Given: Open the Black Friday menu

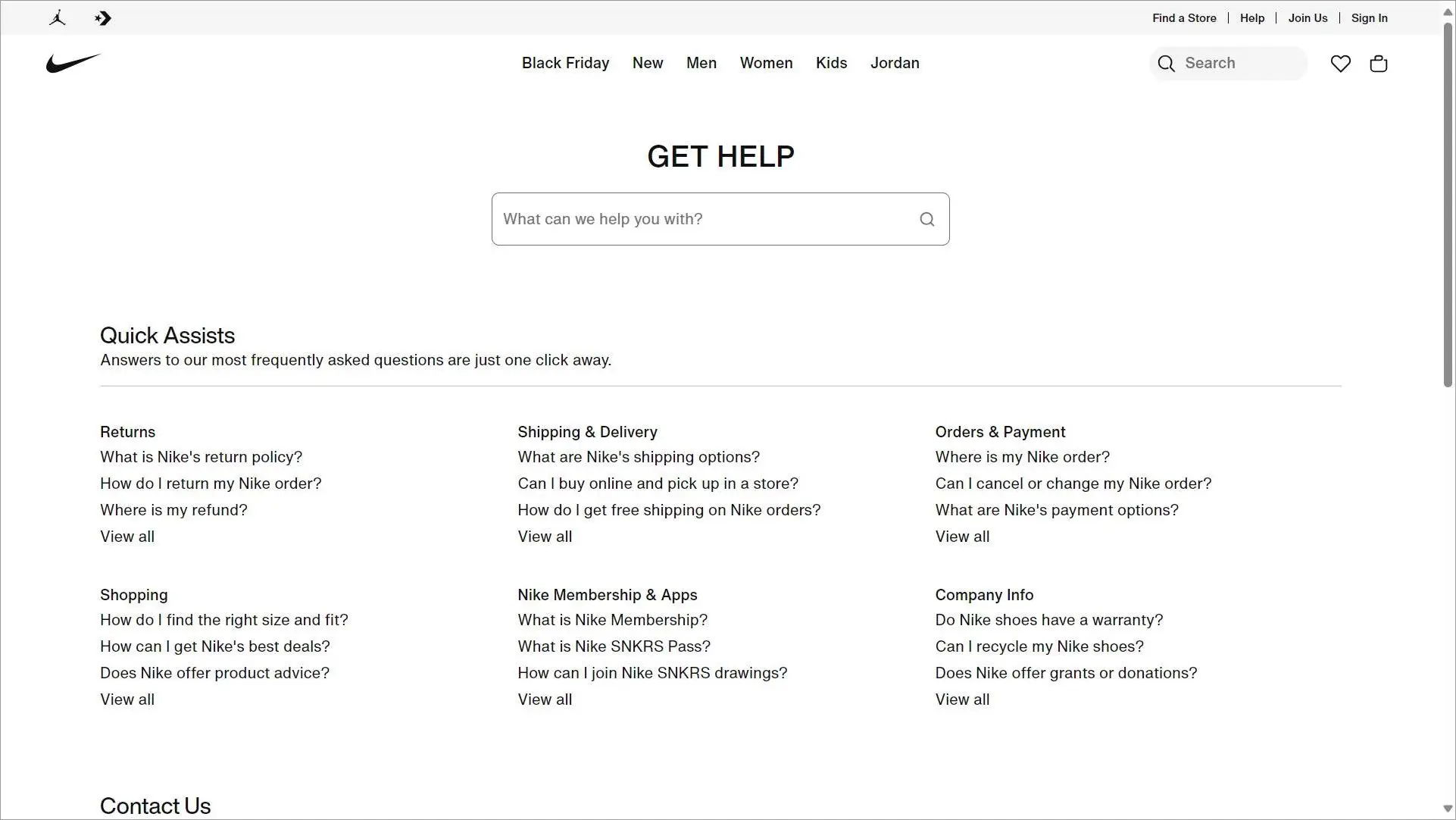Looking at the screenshot, I should click(x=565, y=63).
